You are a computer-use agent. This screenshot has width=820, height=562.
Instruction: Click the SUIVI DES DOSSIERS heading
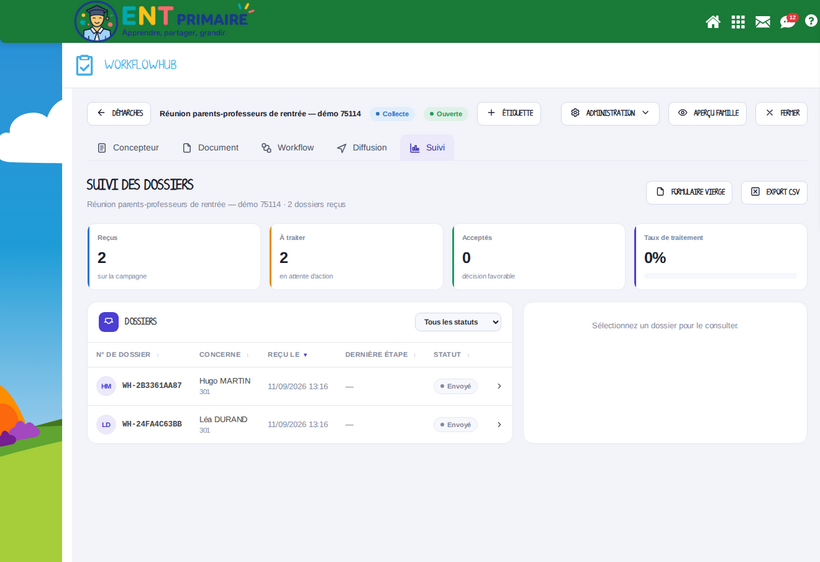(x=140, y=185)
